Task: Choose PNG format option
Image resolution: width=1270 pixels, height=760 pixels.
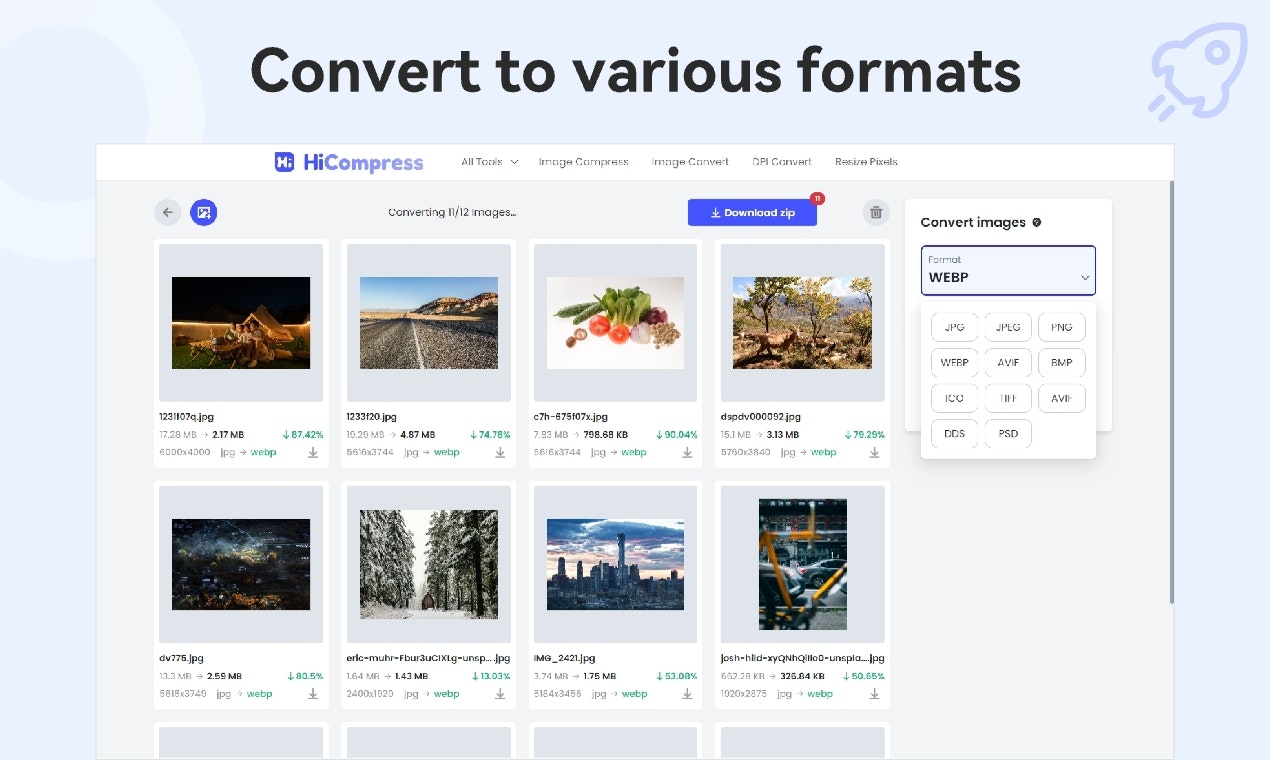Action: tap(1062, 327)
